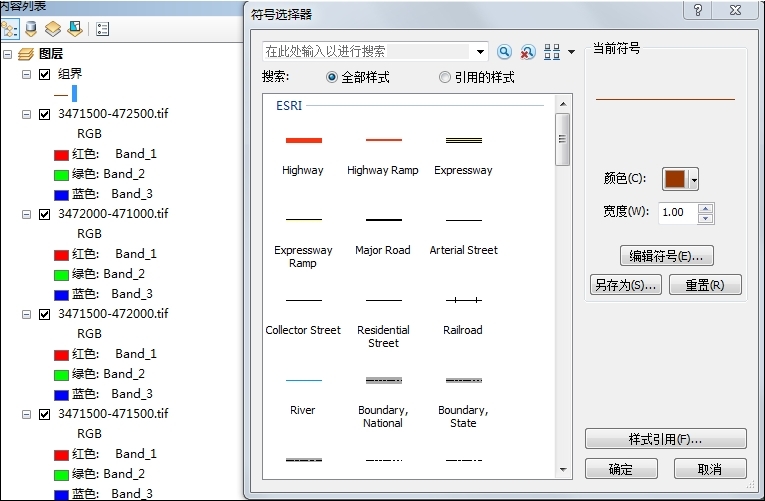Choose the Railroad line symbol
Viewport: 765px width, 501px height.
(463, 300)
